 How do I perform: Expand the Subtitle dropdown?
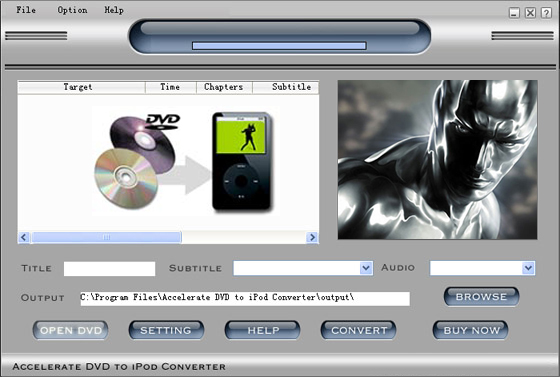coord(366,268)
